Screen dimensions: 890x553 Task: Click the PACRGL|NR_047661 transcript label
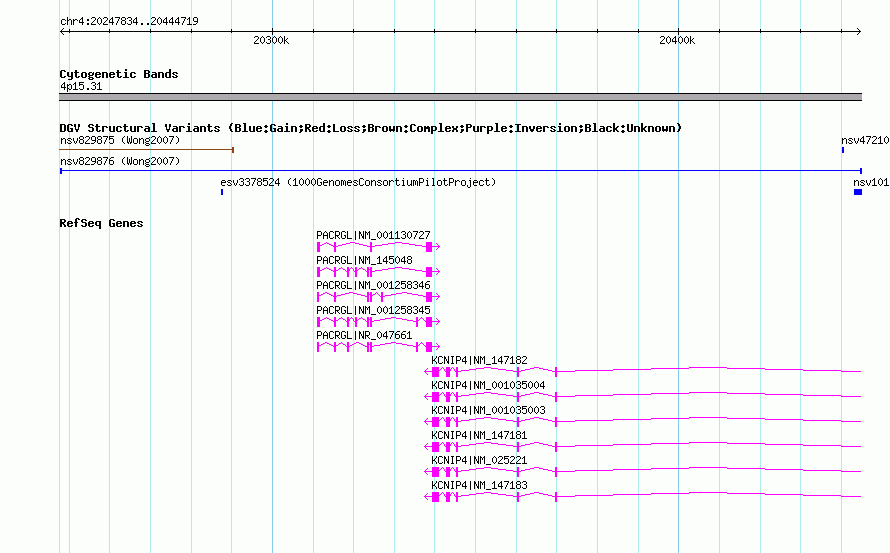[x=364, y=335]
